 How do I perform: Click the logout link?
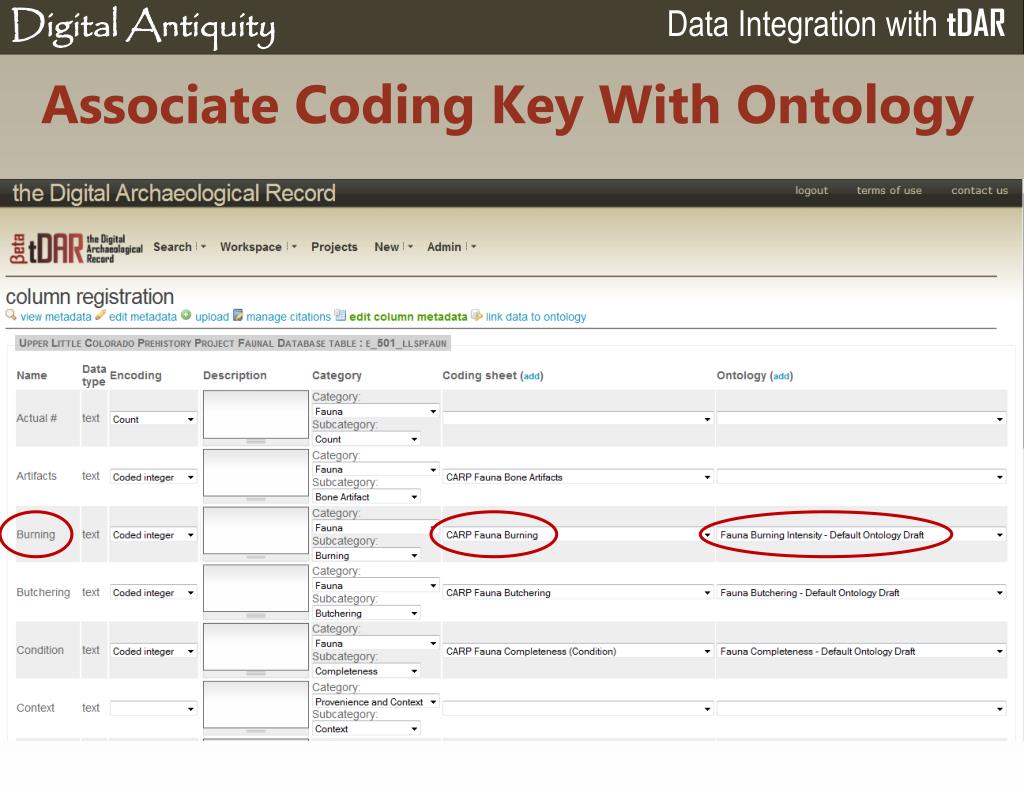[811, 190]
